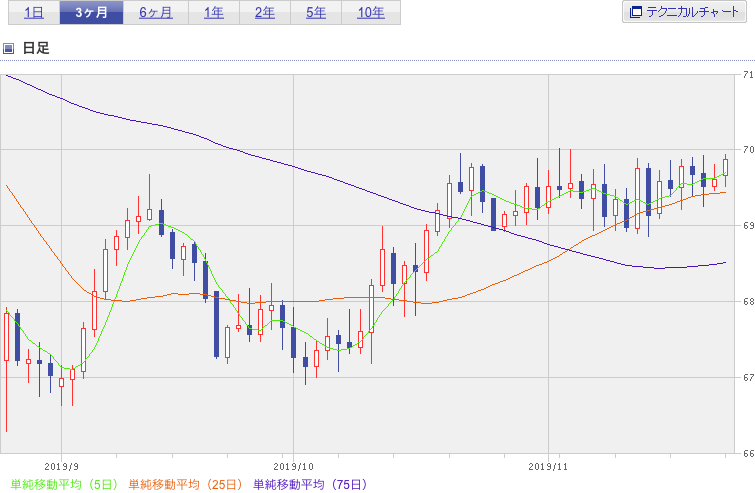Click the 単純移動平均（25日） legend label
The width and height of the screenshot is (755, 493).
[186, 484]
